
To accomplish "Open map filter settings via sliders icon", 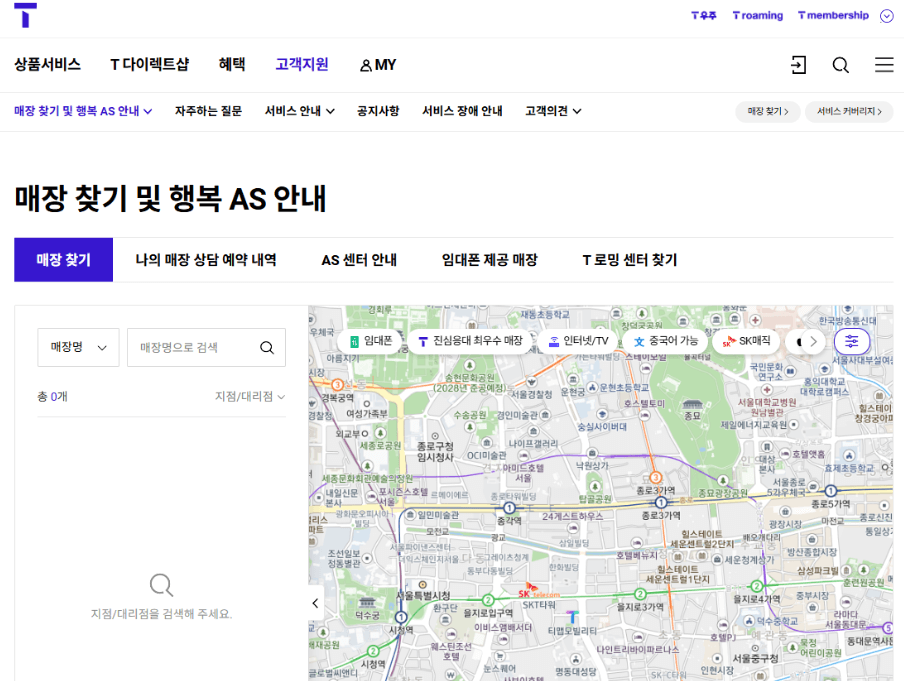I will (851, 341).
